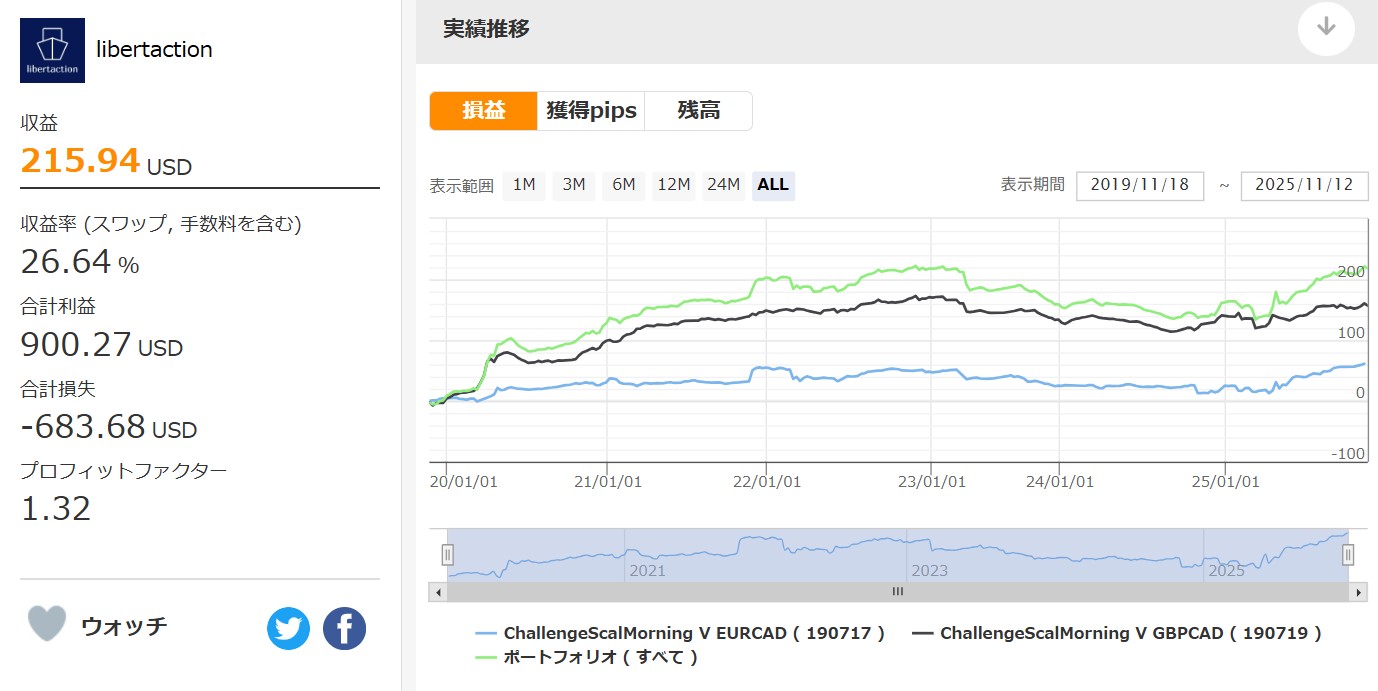
Task: Set display range to 3M
Action: [574, 185]
